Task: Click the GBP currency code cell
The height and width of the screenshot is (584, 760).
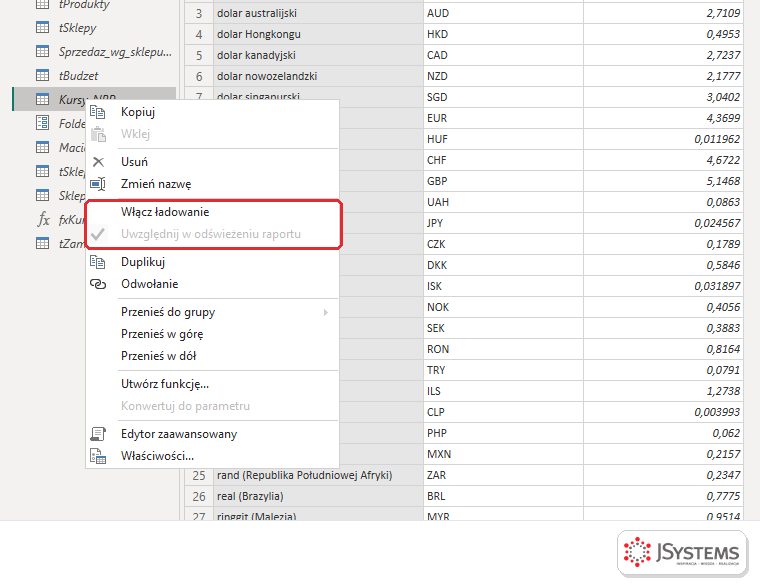Action: click(x=503, y=181)
